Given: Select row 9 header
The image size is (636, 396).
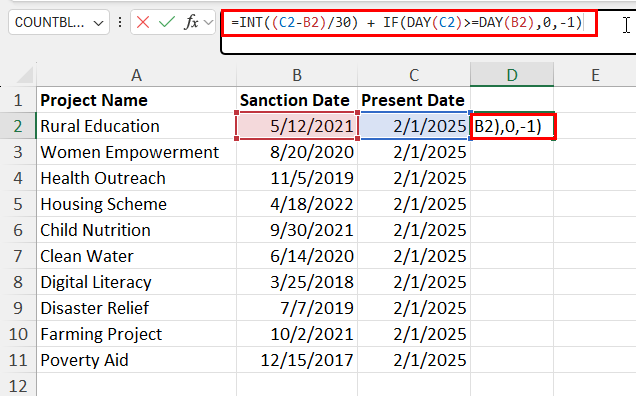Looking at the screenshot, I should [18, 308].
